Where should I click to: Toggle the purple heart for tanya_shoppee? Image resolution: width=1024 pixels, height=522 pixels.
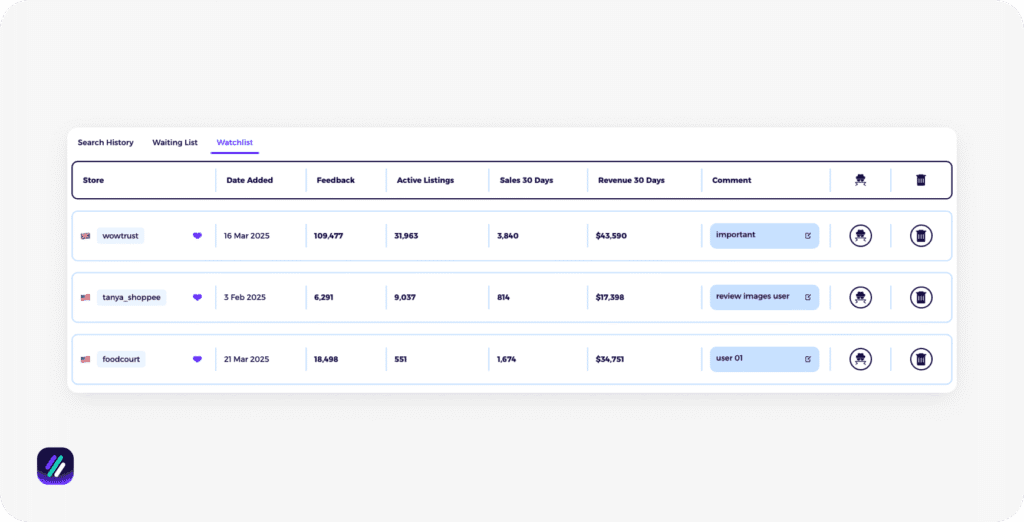(197, 297)
